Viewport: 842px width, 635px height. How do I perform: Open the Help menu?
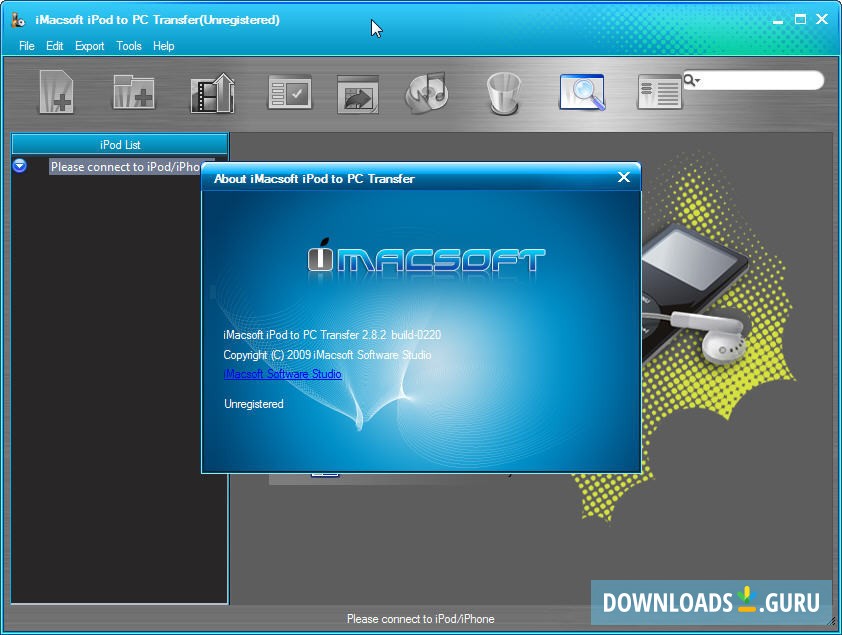(x=163, y=46)
